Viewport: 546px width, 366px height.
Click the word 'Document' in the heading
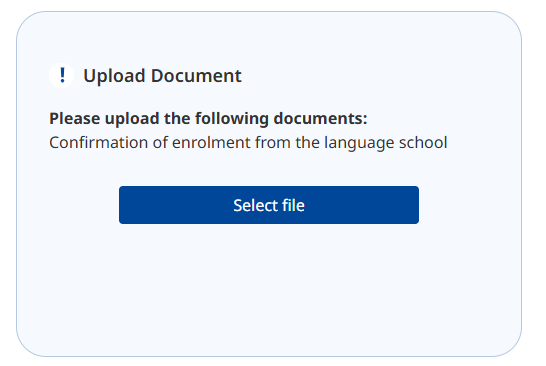(196, 76)
